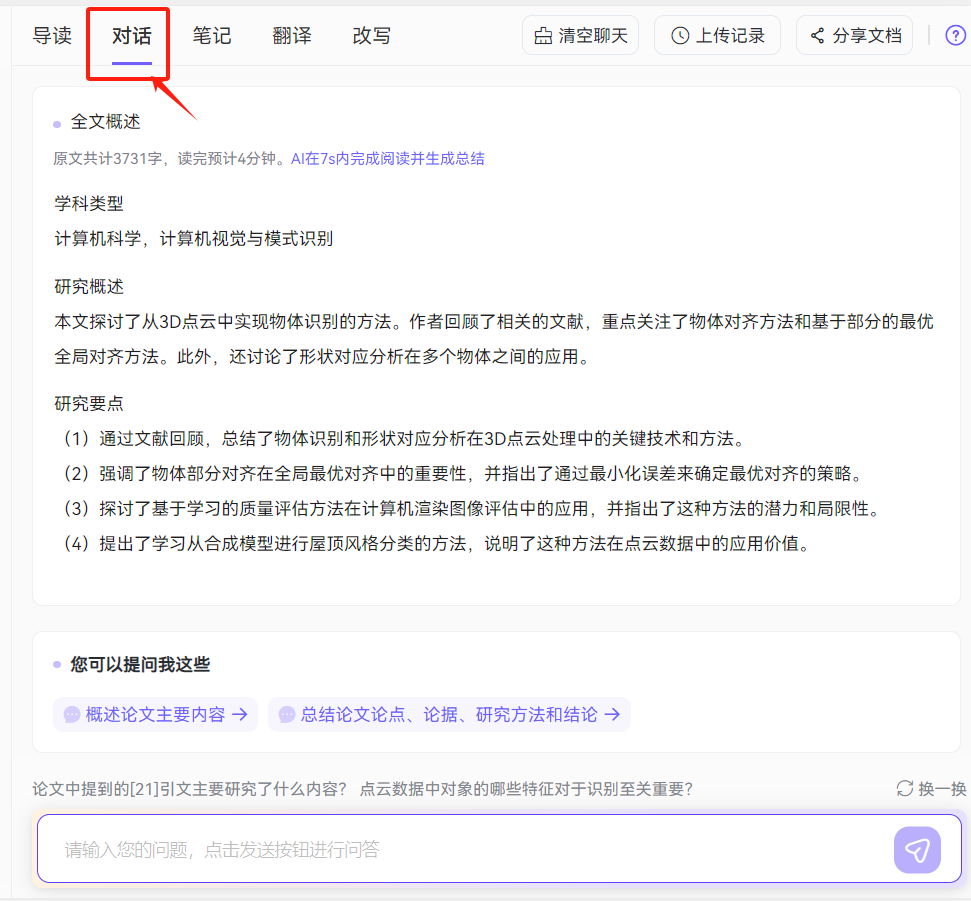Click research point (4) about 屋顶风格分类

pyautogui.click(x=437, y=544)
